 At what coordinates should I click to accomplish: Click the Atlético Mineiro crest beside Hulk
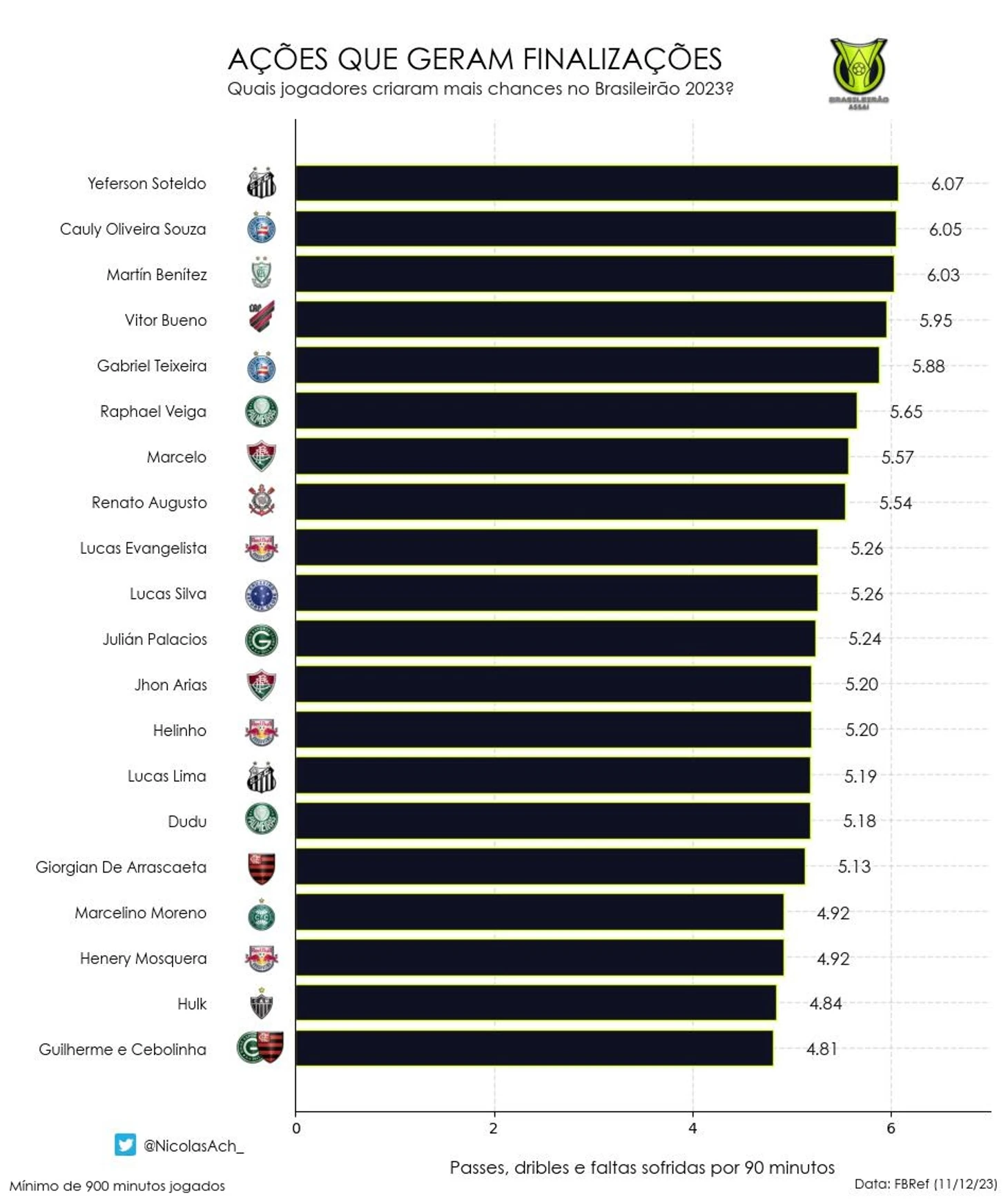point(262,1003)
